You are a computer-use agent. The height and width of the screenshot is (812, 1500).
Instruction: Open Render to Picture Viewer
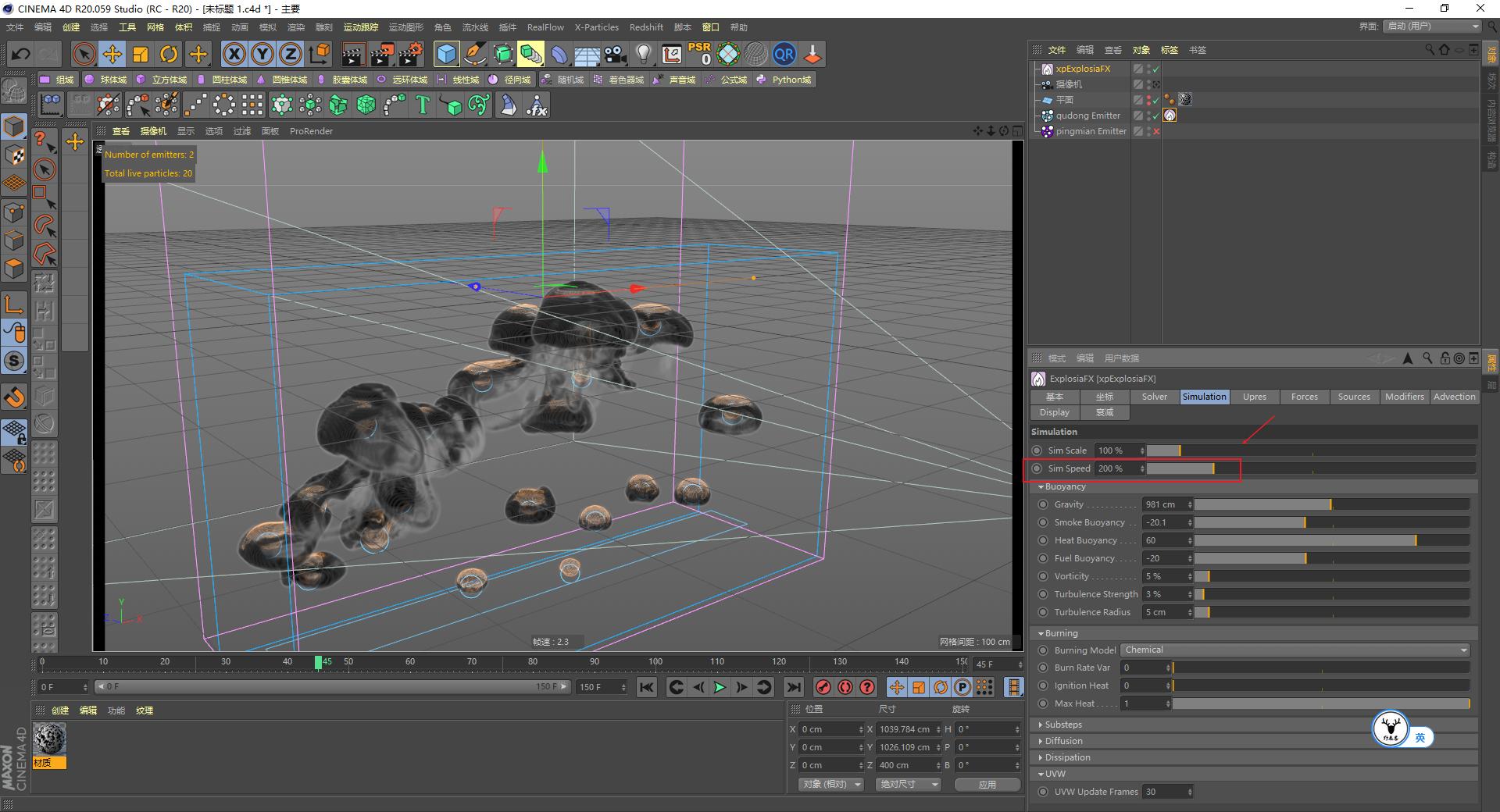[382, 54]
